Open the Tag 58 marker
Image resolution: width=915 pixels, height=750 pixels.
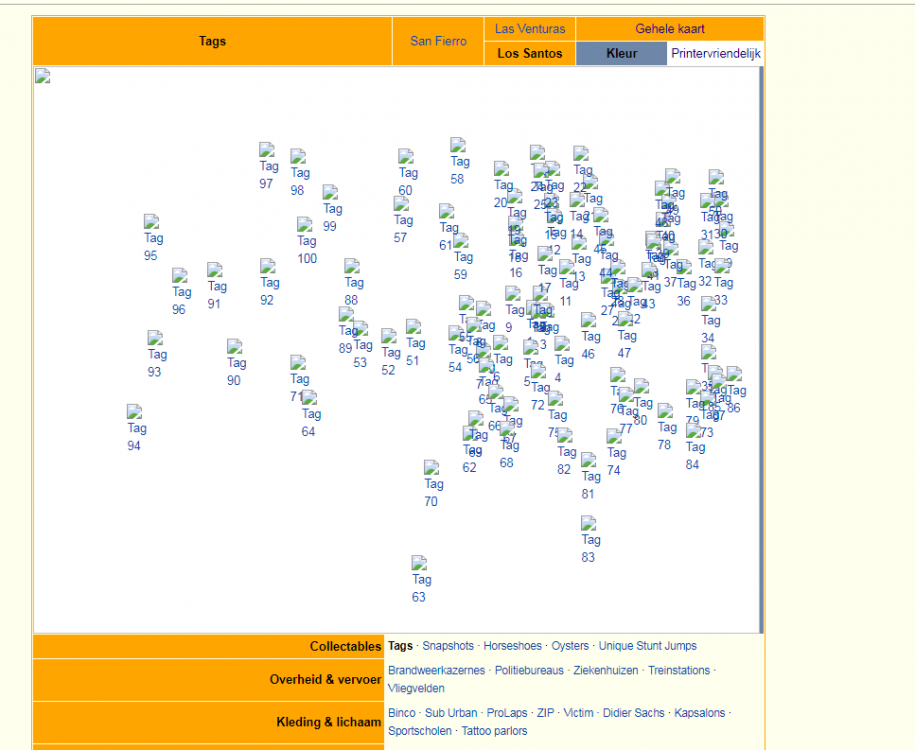coord(459,162)
